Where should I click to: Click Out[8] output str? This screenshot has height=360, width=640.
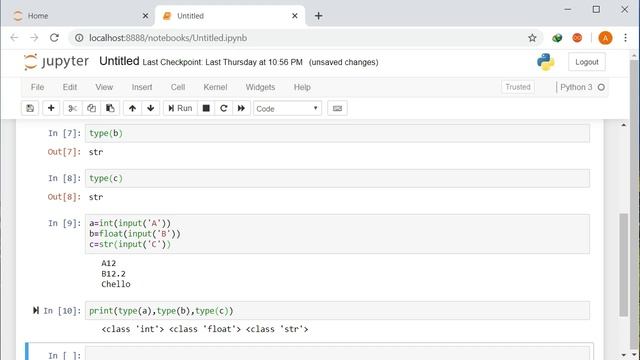pos(96,197)
